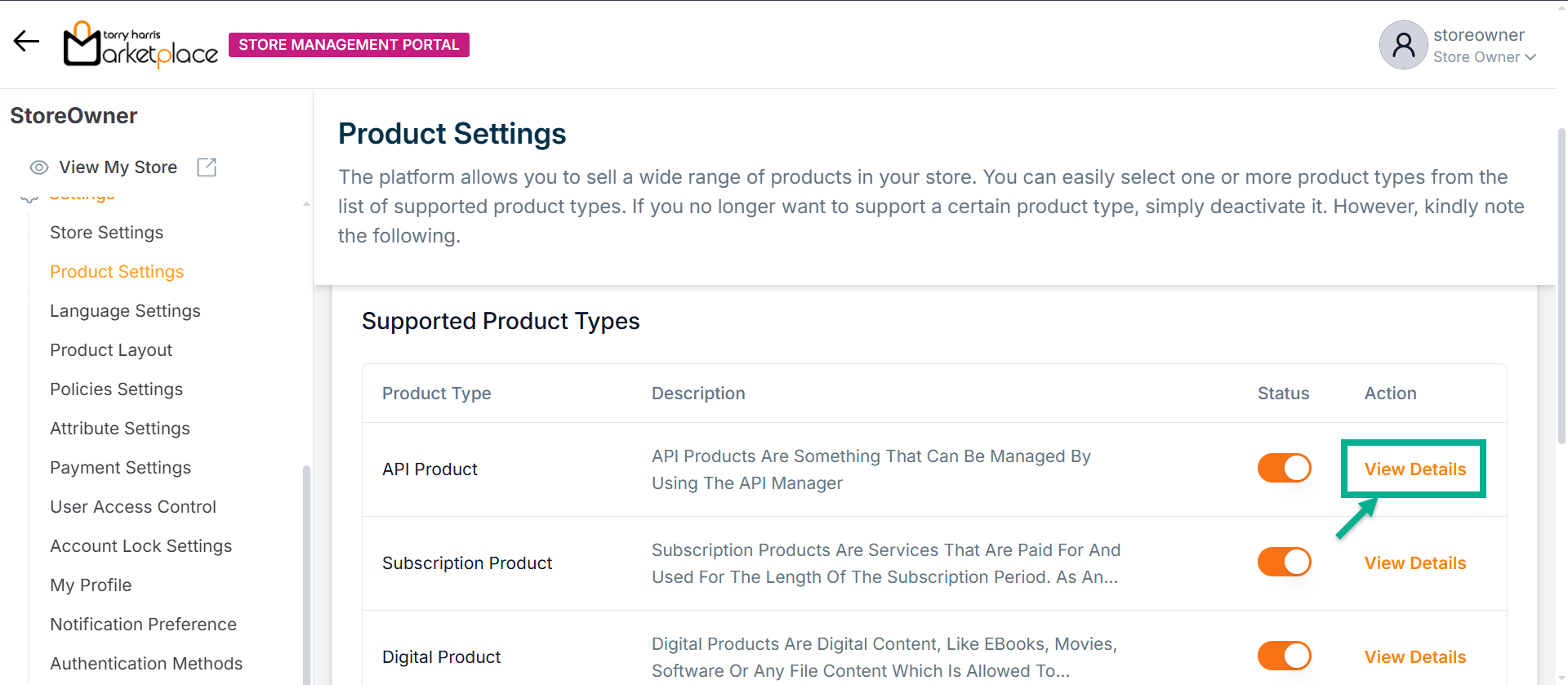View Details for Digital Product
1568x685 pixels.
pos(1414,657)
